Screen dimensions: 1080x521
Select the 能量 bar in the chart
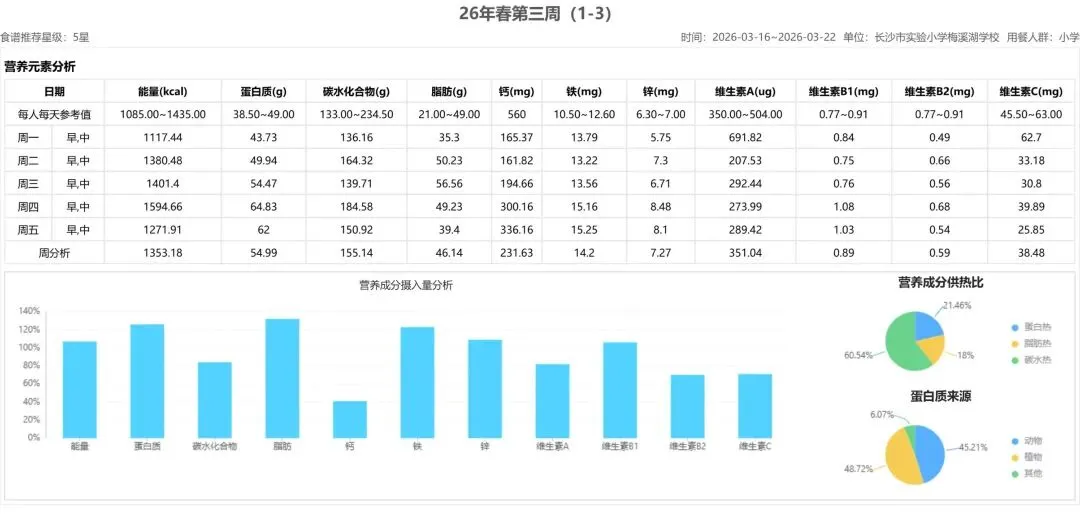click(x=79, y=389)
